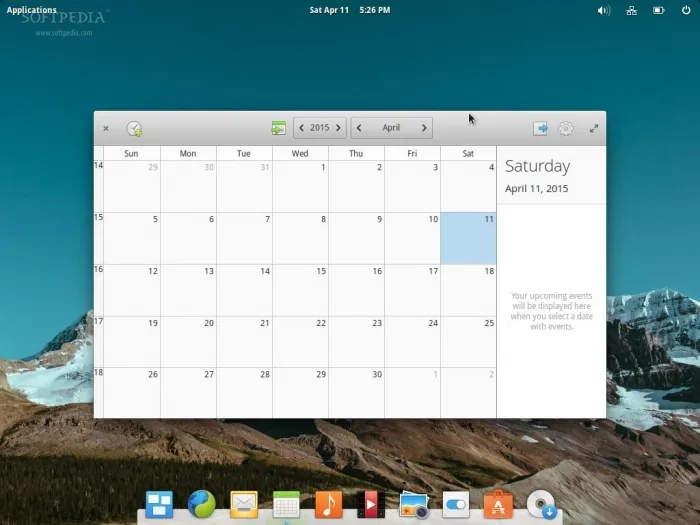Open the battery indicator

coord(658,10)
